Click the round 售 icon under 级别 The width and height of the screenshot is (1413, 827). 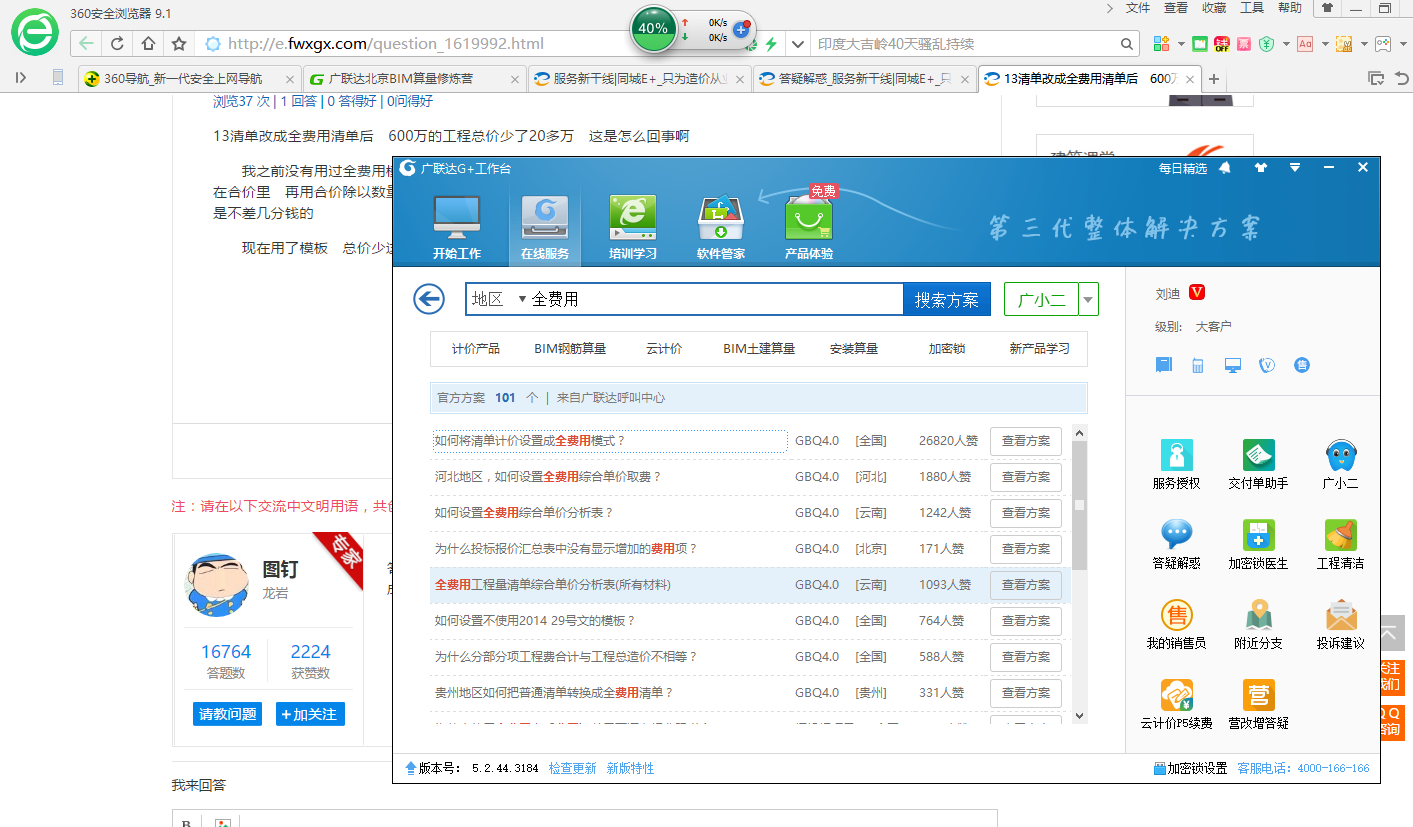tap(1301, 365)
